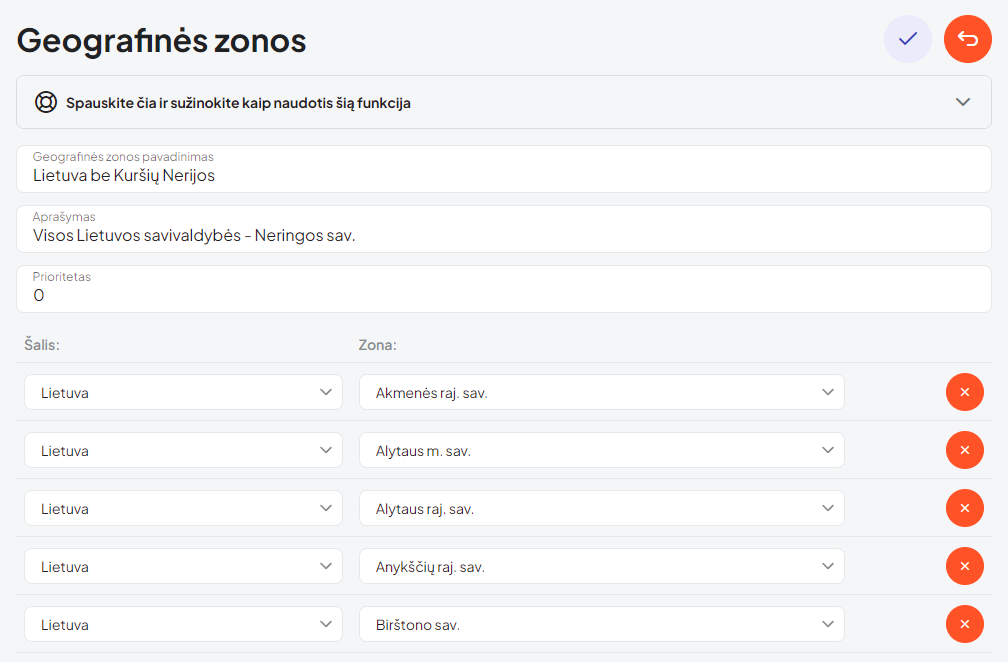Remove the Alytaus raj. sav. zone row
The height and width of the screenshot is (662, 1008).
point(964,508)
